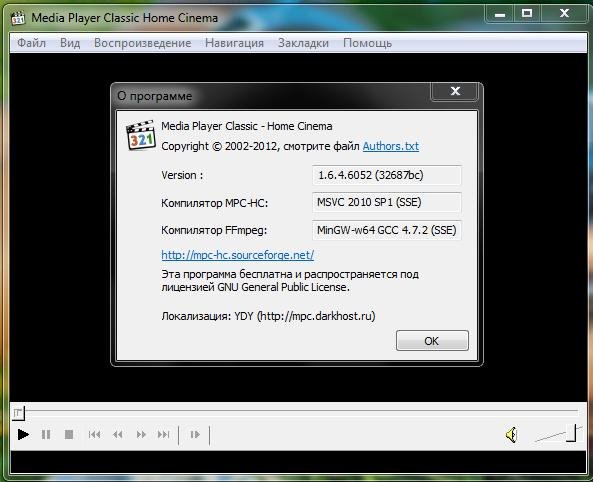This screenshot has width=593, height=482.
Task: Open the mpc-hc.sourceforge.net link
Action: coord(238,255)
